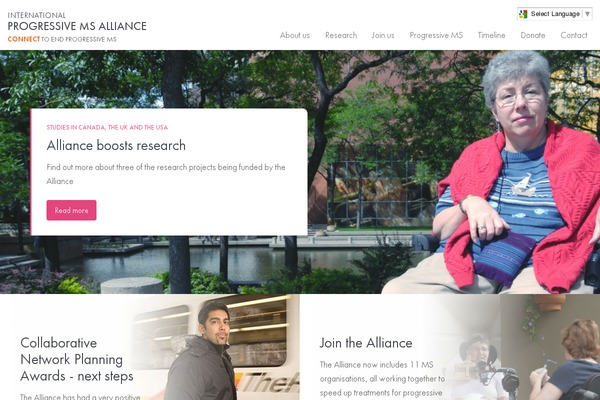The height and width of the screenshot is (400, 600).
Task: Navigate to the Timeline page
Action: pyautogui.click(x=491, y=35)
